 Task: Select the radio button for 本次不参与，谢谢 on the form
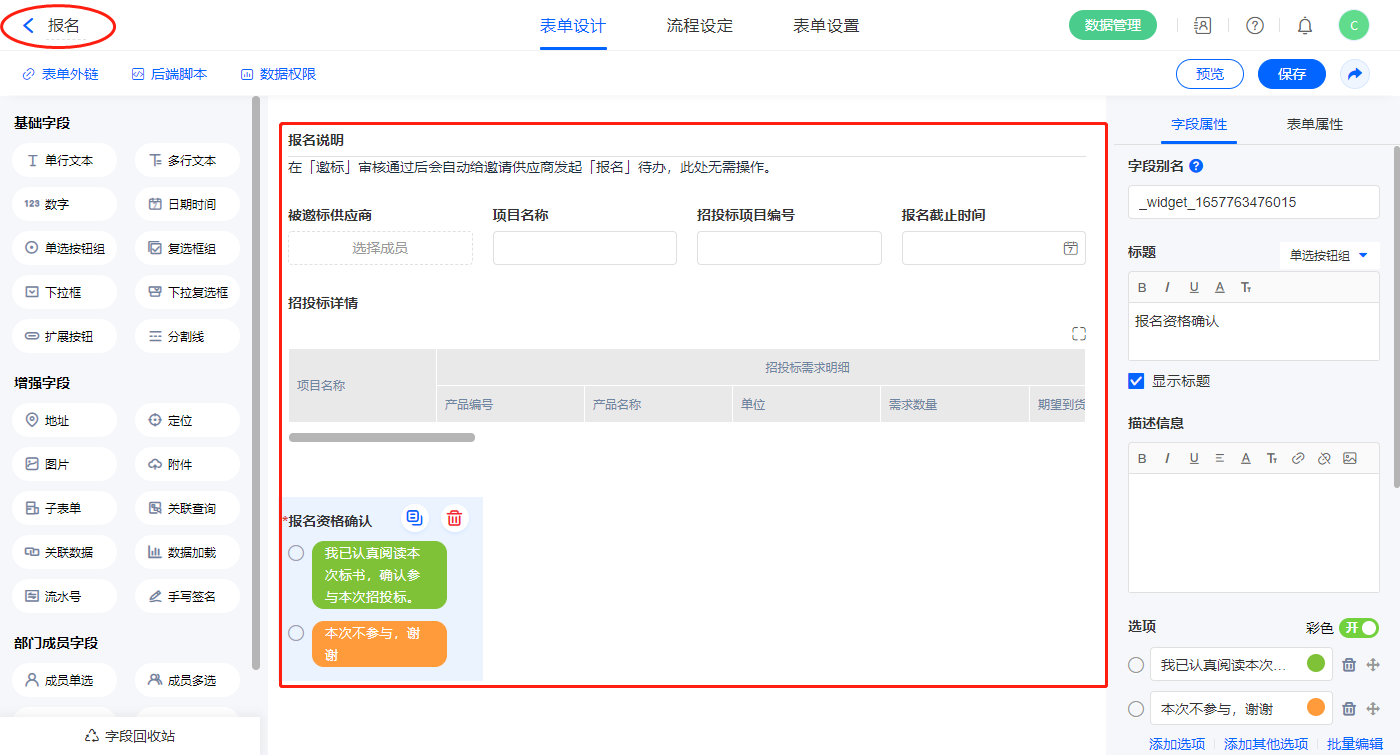(x=296, y=633)
